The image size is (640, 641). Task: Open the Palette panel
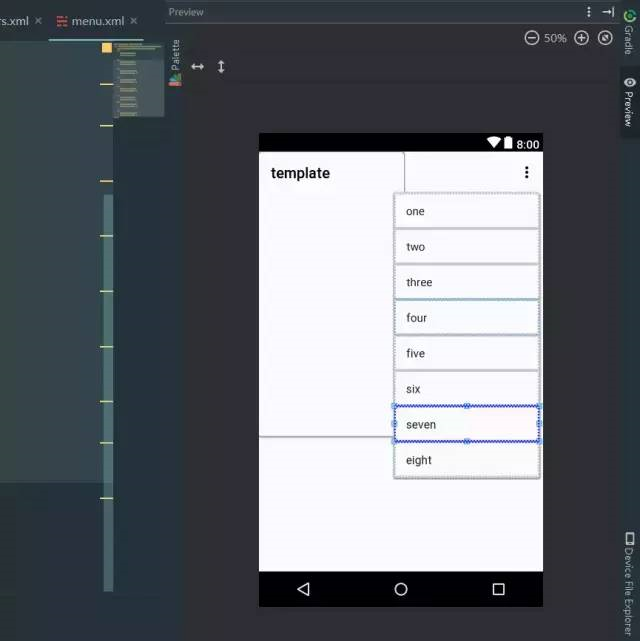[x=175, y=62]
